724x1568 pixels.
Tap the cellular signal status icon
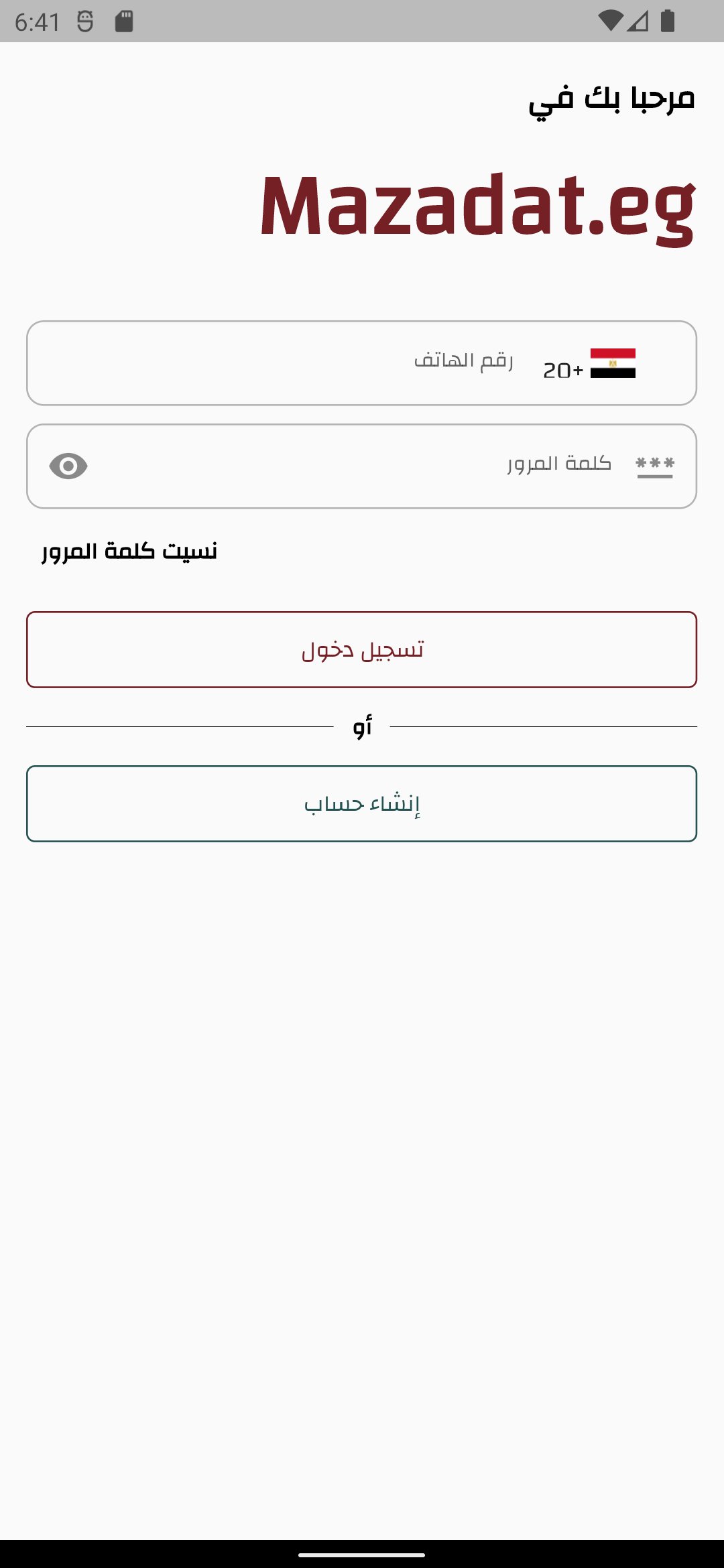pyautogui.click(x=638, y=21)
